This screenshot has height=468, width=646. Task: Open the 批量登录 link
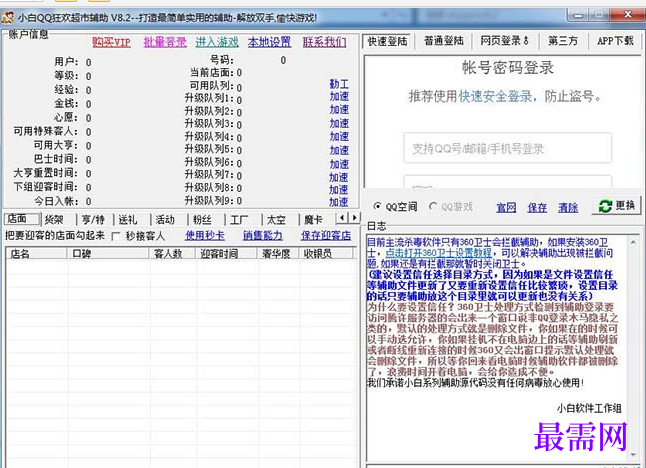click(165, 42)
